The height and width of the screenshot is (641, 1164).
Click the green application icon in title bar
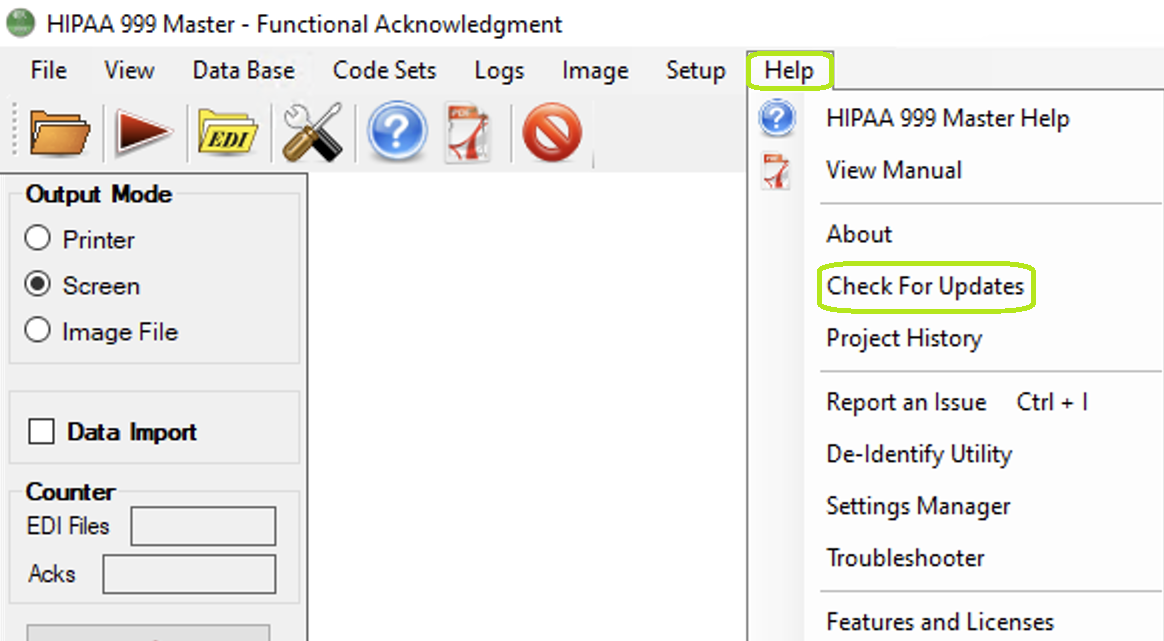pos(20,23)
